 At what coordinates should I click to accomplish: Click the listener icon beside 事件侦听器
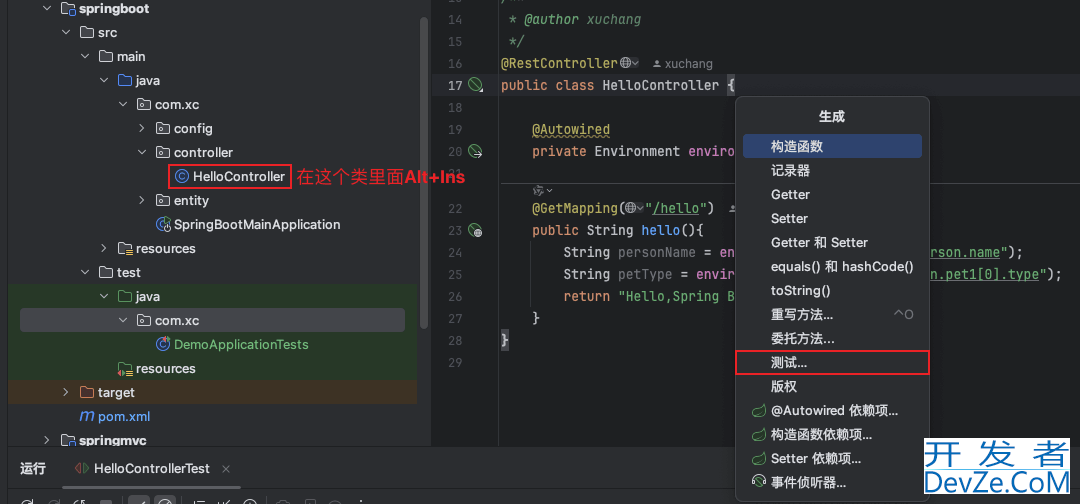(x=759, y=483)
